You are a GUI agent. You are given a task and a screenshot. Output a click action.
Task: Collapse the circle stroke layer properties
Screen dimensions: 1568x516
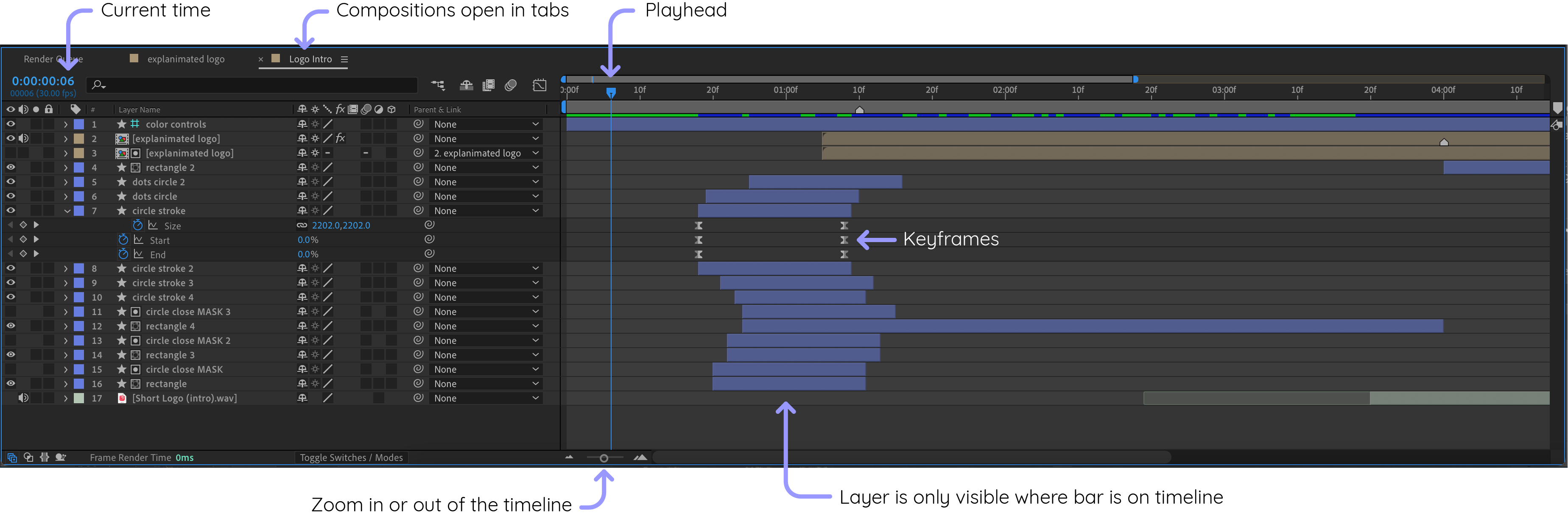tap(67, 211)
